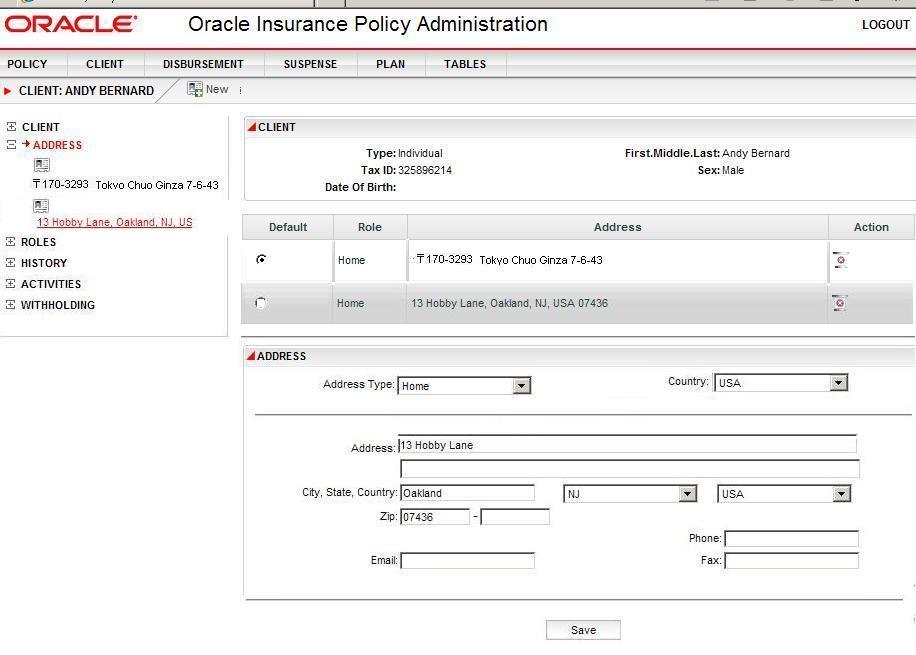Image resolution: width=916 pixels, height=655 pixels.
Task: Select the ROLES item in the tree
Action: 39,242
